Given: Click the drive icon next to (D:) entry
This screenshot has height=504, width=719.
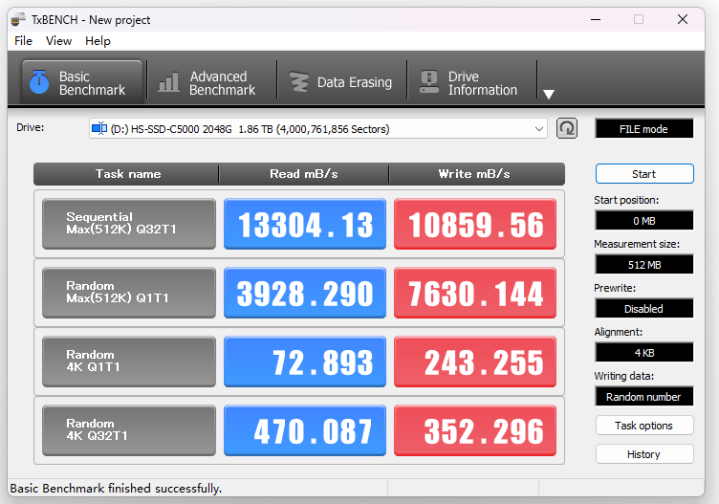Looking at the screenshot, I should tap(99, 128).
